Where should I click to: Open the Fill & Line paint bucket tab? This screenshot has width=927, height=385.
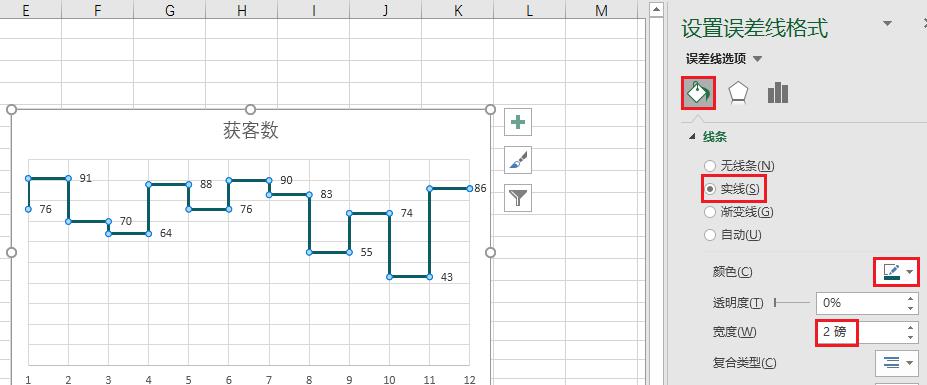[x=698, y=92]
